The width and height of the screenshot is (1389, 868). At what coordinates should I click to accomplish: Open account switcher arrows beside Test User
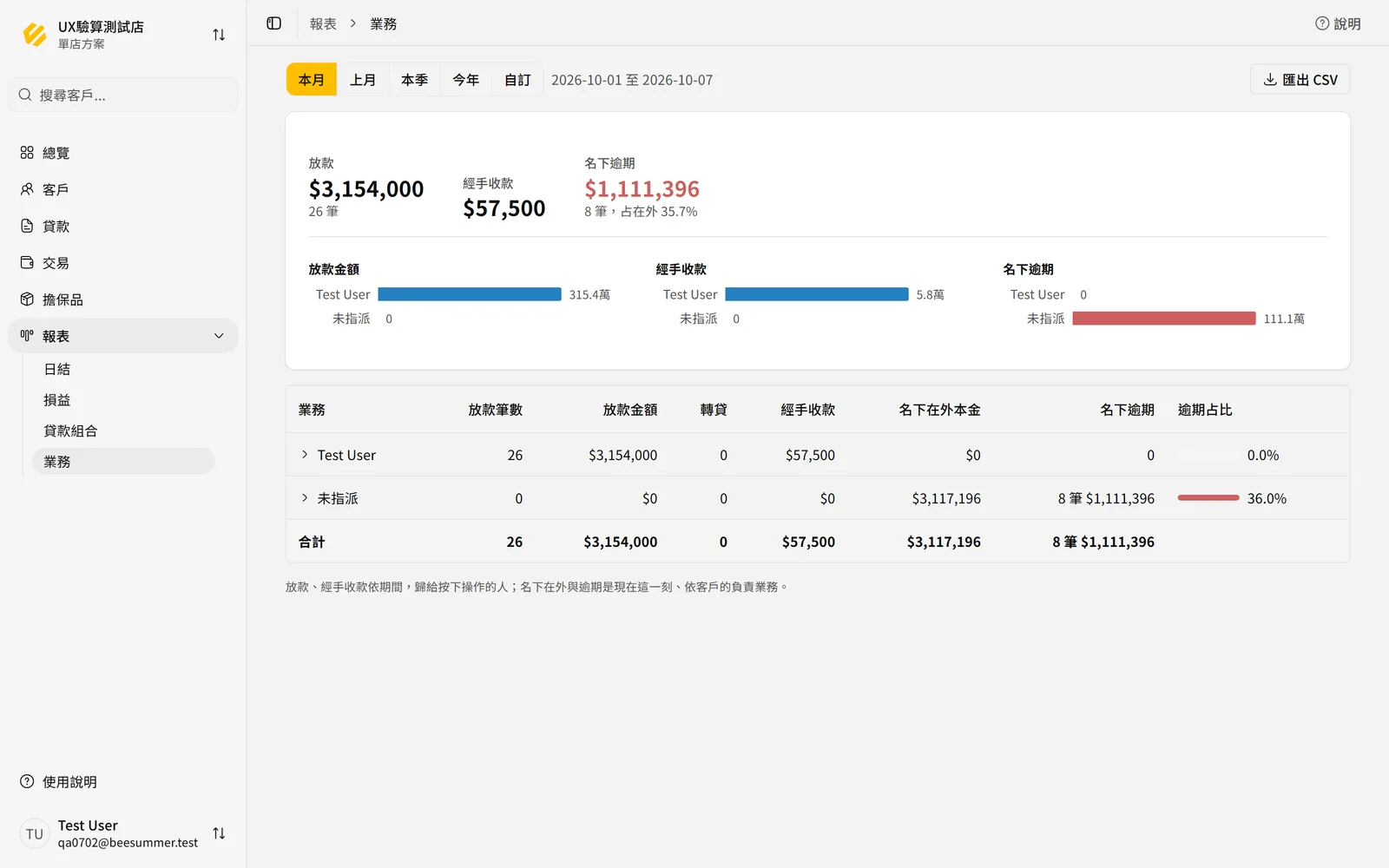point(219,833)
